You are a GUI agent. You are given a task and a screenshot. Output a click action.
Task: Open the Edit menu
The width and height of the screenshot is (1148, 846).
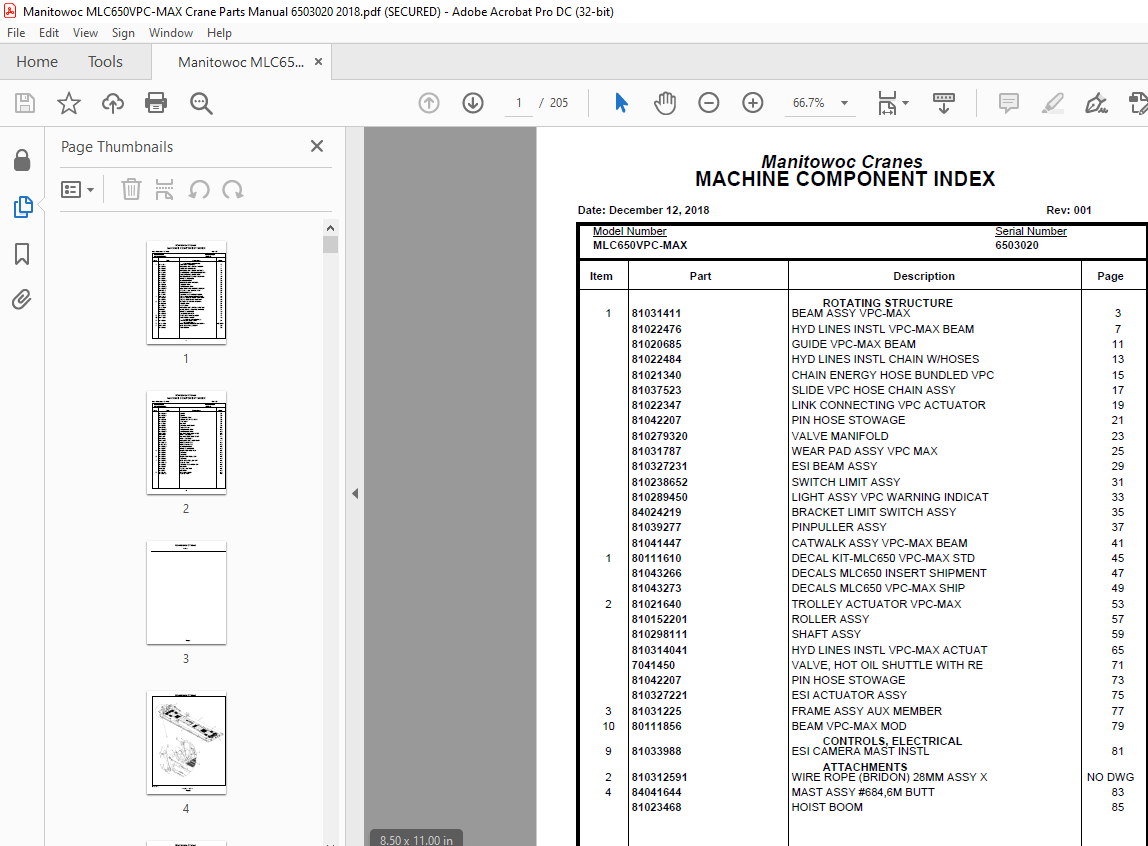[49, 33]
